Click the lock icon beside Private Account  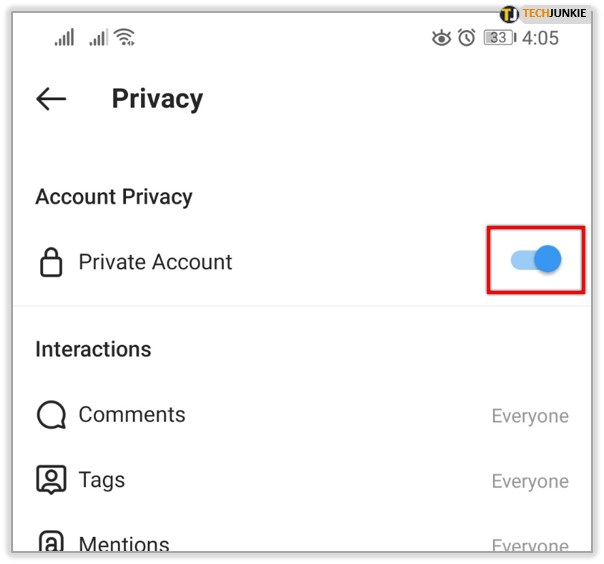click(51, 262)
